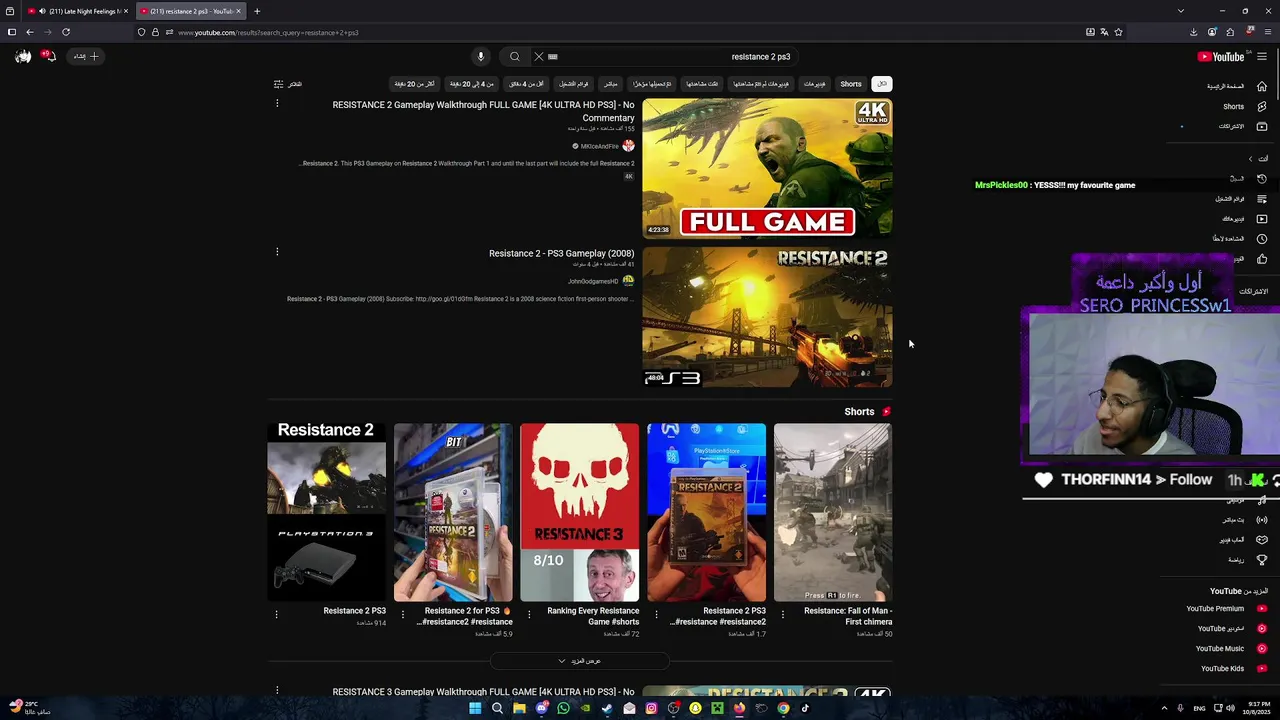
Task: Open the account avatar menu
Action: (x=23, y=57)
